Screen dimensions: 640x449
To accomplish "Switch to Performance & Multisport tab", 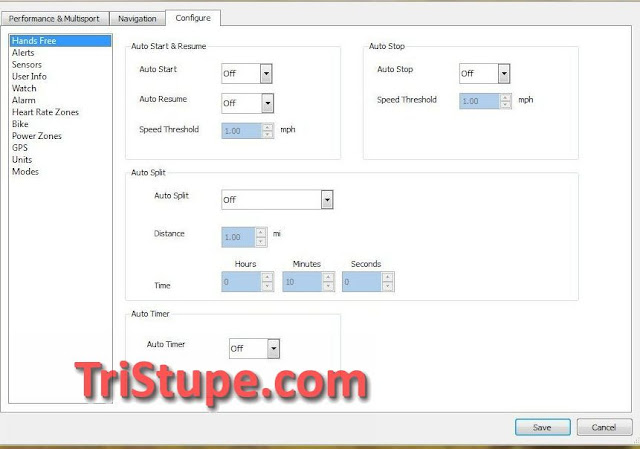I will pyautogui.click(x=54, y=19).
